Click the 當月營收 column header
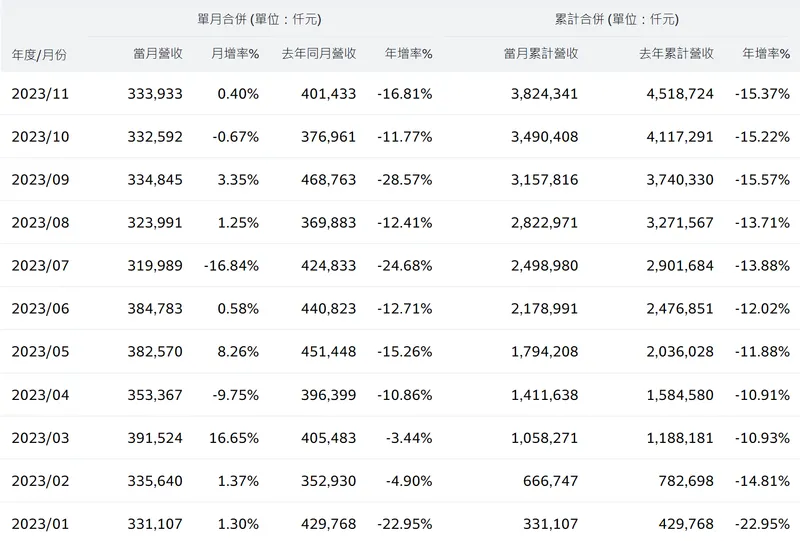Viewport: 800px width, 541px height. click(157, 53)
